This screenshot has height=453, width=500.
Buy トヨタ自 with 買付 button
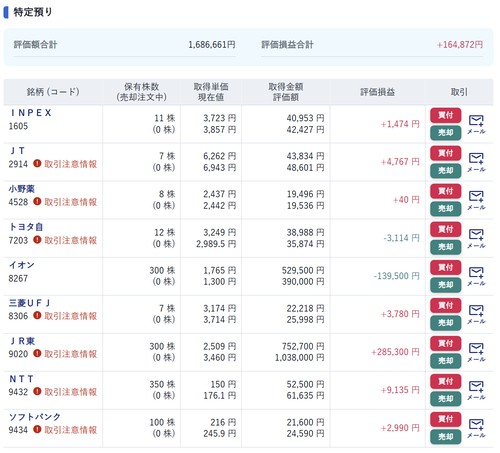click(x=445, y=229)
